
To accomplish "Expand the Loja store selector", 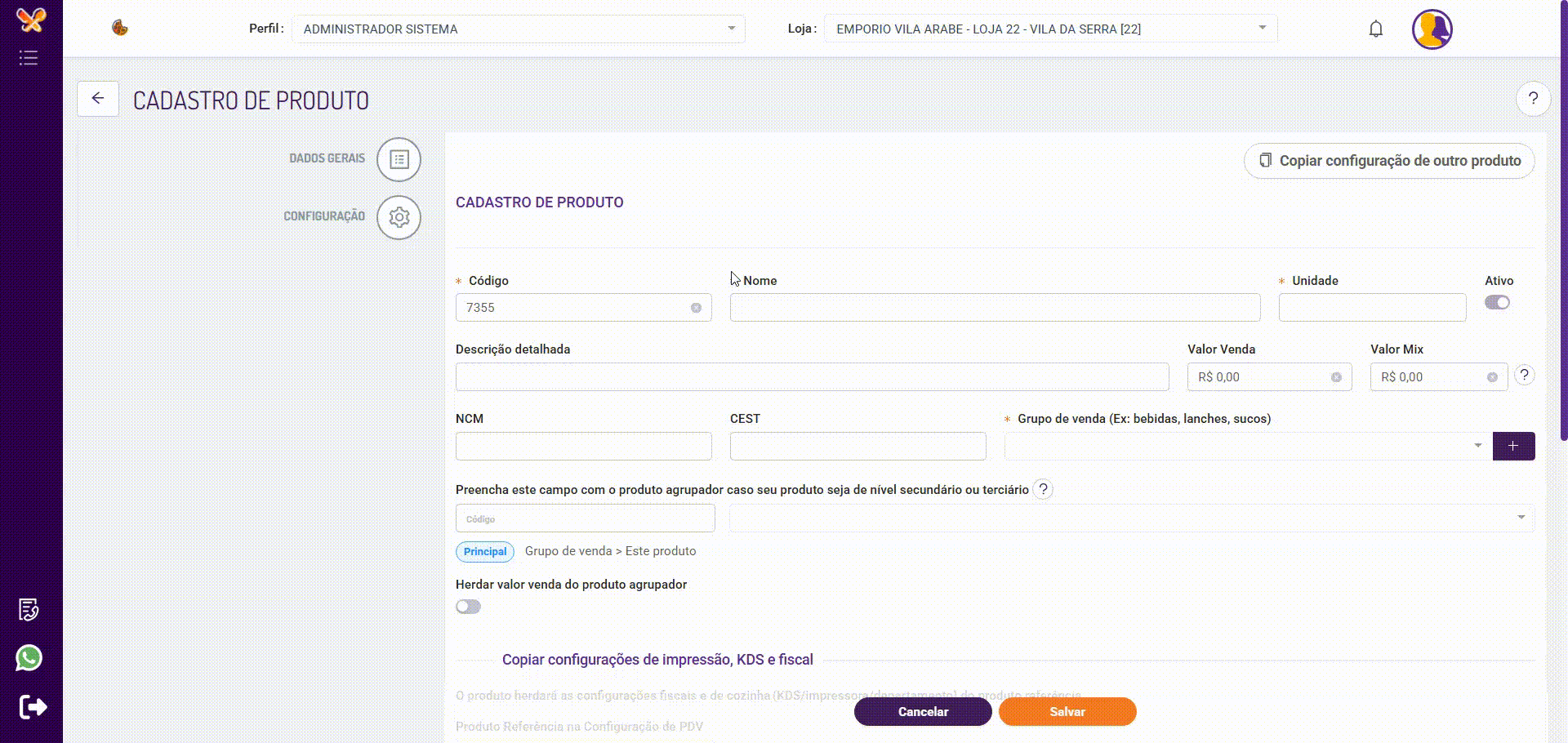I will [1050, 29].
